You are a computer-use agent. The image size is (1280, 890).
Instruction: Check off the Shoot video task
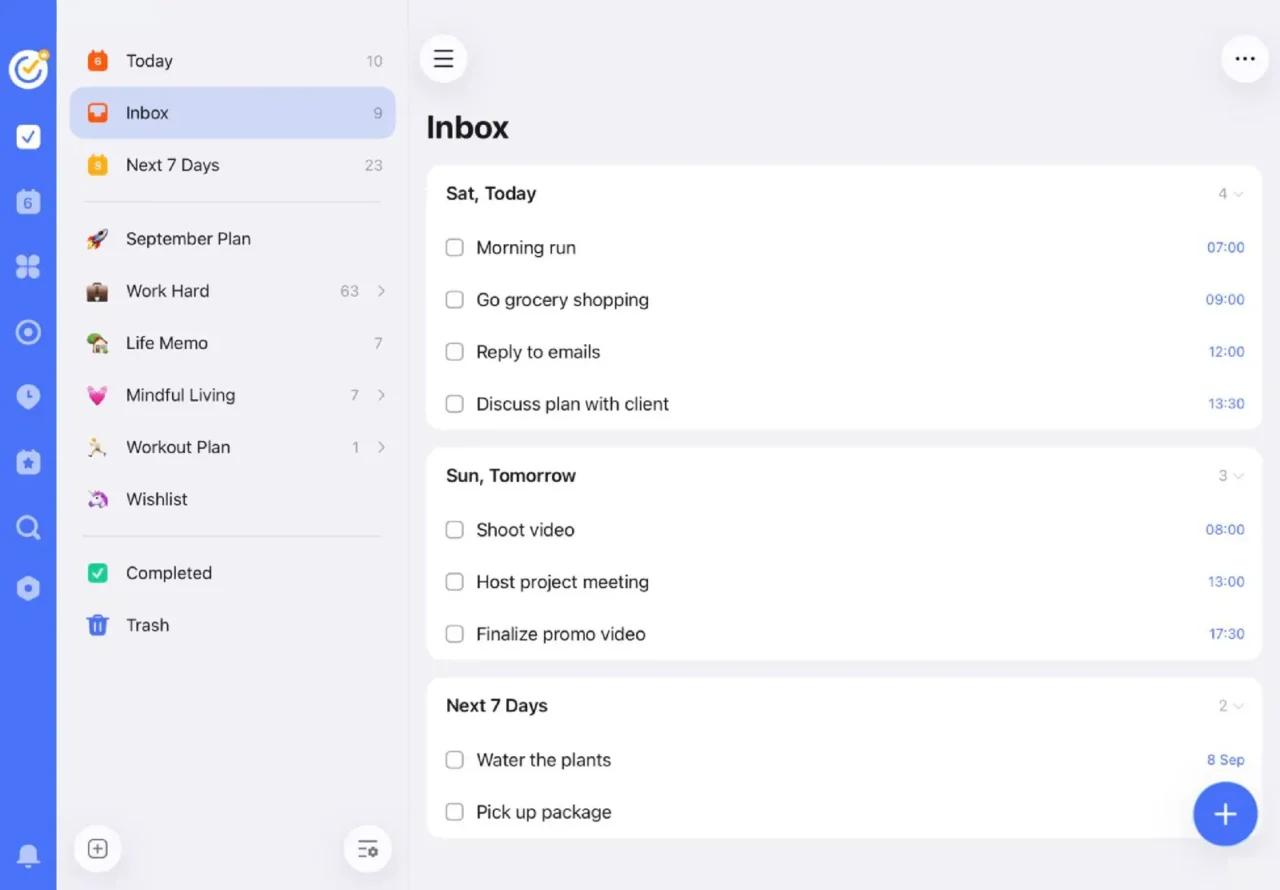click(454, 529)
